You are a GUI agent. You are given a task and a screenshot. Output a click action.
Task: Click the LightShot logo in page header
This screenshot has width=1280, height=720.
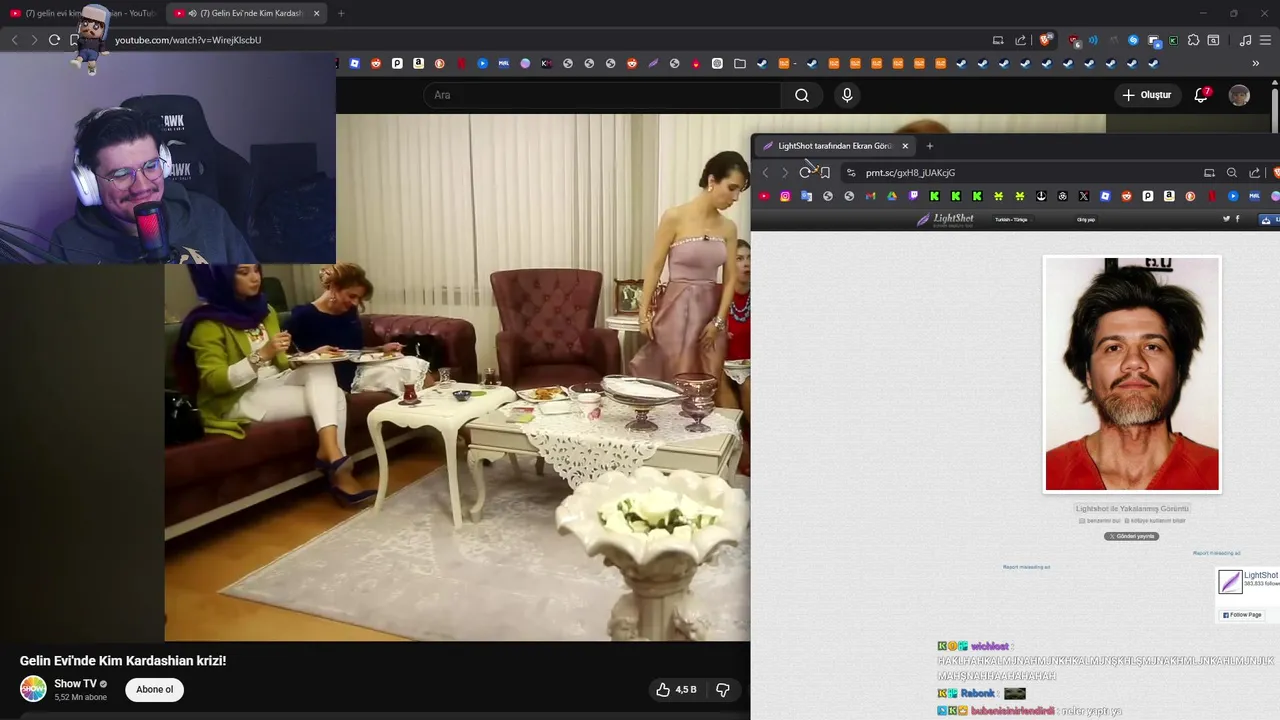click(945, 219)
